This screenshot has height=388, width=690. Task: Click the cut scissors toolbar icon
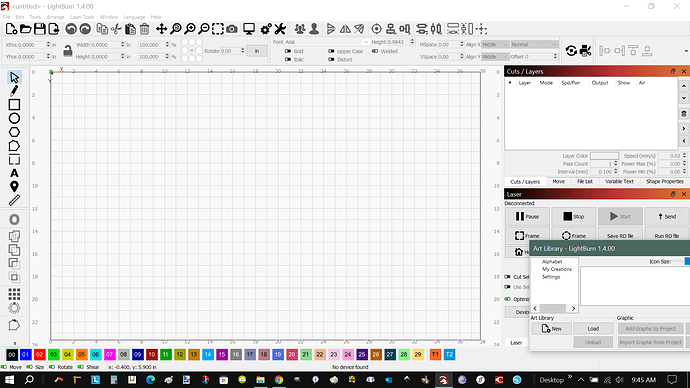point(116,29)
